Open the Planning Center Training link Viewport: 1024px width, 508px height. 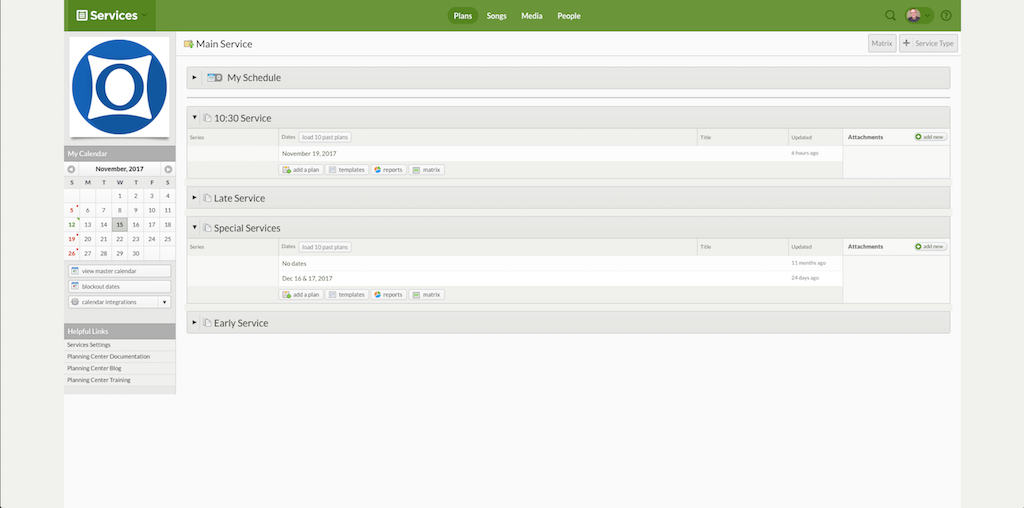(x=99, y=380)
